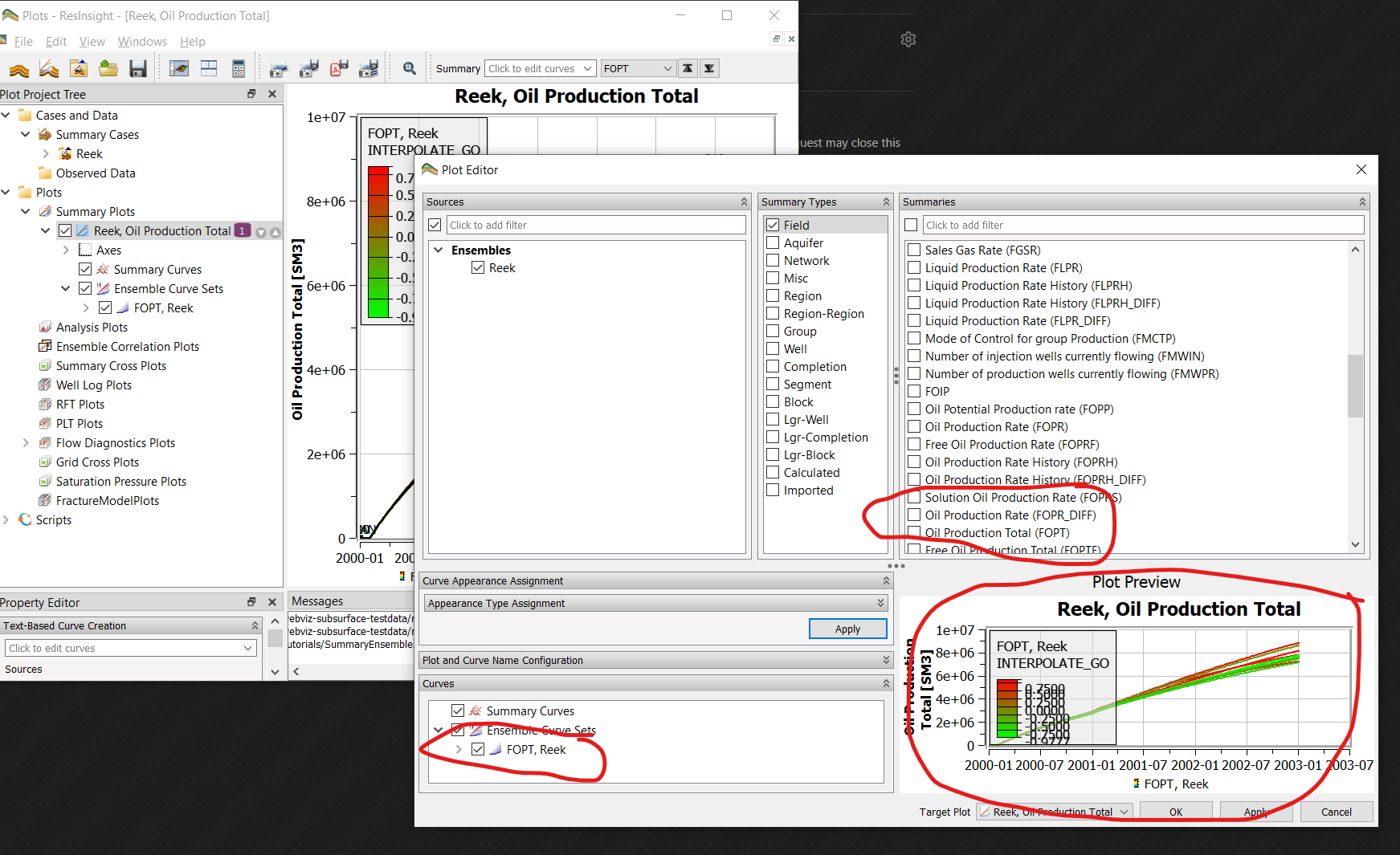Click the Apply button in Curve Appearance Assignment
The image size is (1400, 855).
pyautogui.click(x=847, y=629)
